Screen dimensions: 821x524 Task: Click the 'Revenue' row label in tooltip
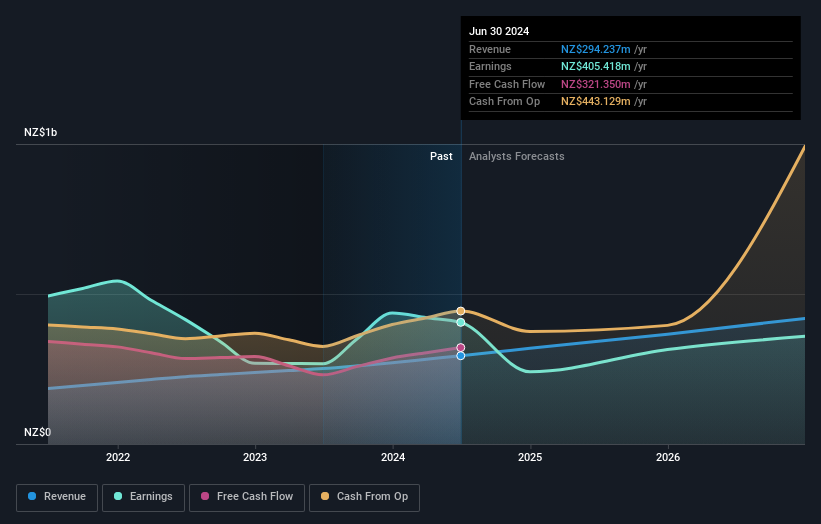[490, 49]
